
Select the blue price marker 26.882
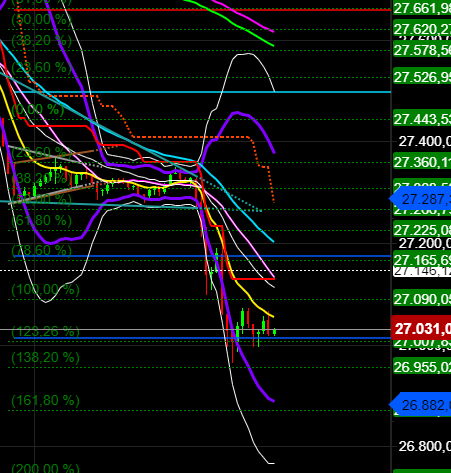[420, 405]
